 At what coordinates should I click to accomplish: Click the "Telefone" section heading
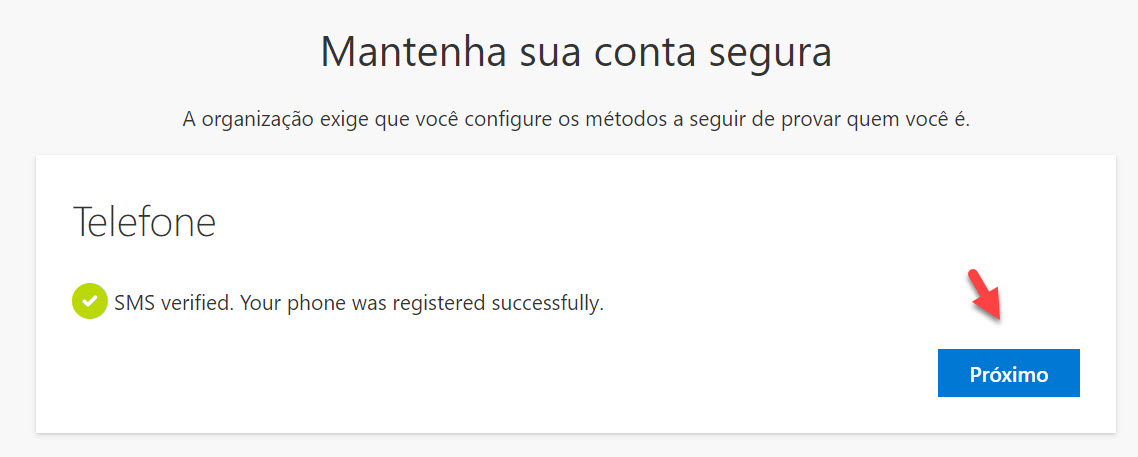click(144, 222)
